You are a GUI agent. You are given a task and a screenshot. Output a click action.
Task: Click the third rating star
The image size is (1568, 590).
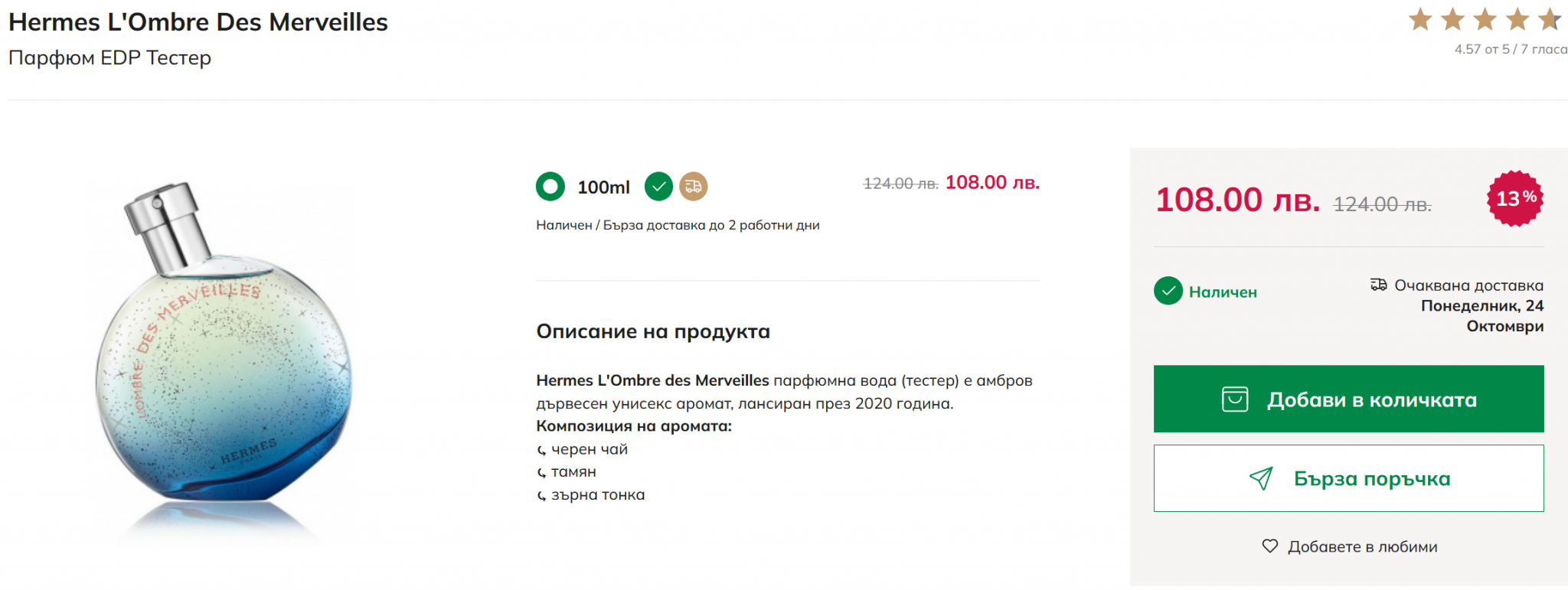[x=1485, y=20]
